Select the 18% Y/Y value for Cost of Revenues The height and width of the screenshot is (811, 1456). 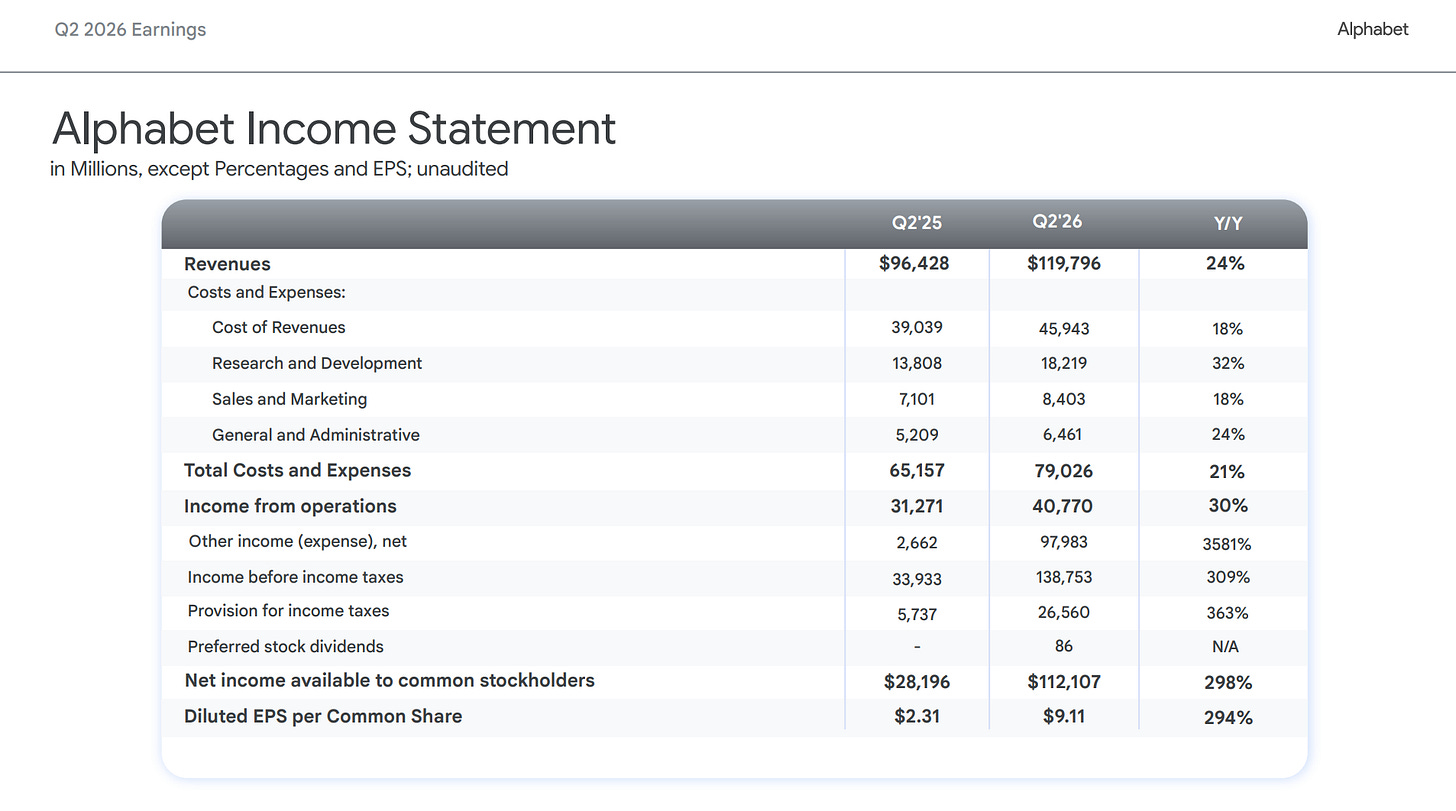coord(1228,328)
